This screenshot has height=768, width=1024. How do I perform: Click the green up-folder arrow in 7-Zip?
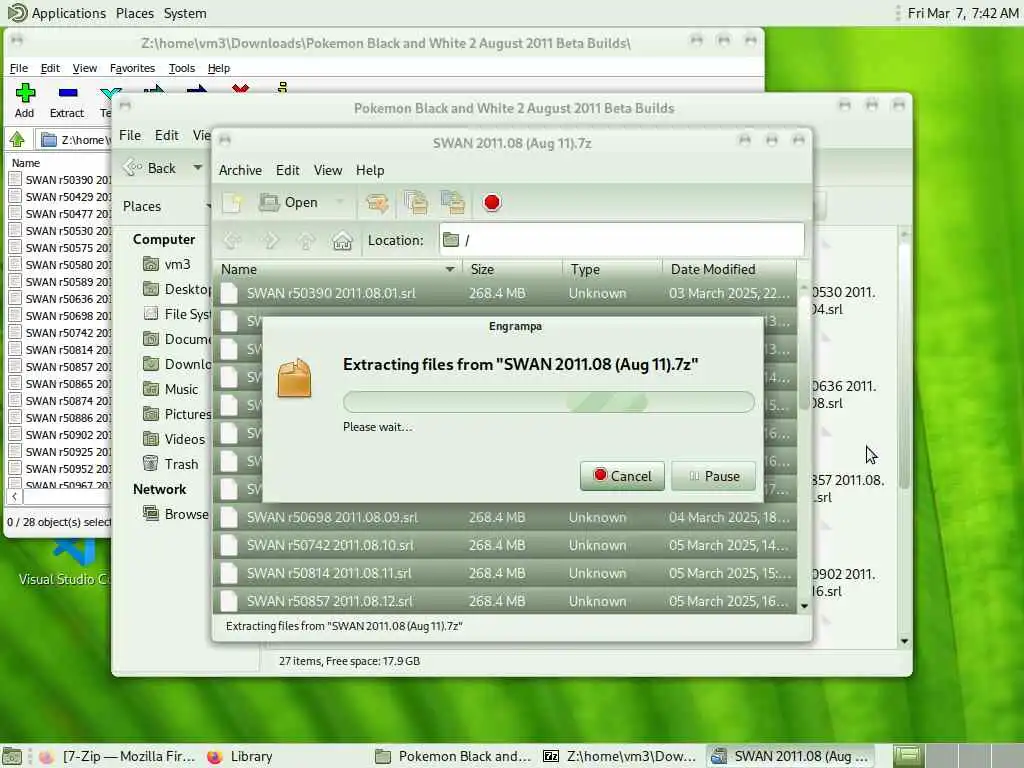(x=17, y=139)
